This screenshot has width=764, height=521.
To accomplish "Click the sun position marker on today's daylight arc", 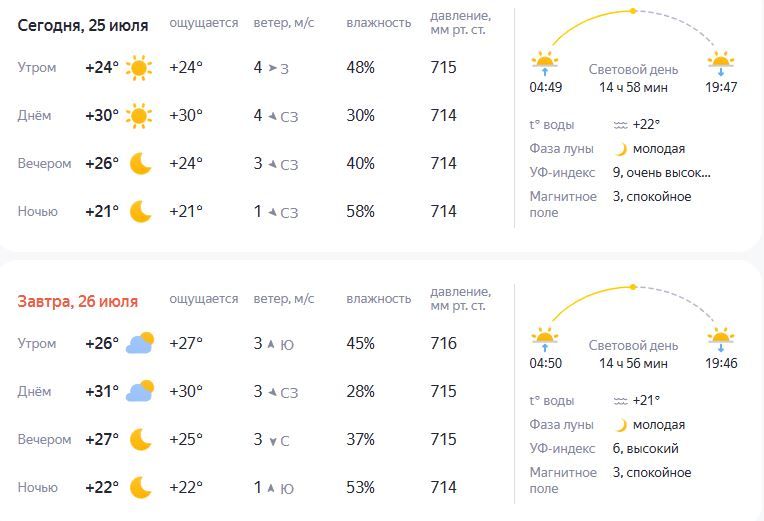I will pos(632,11).
